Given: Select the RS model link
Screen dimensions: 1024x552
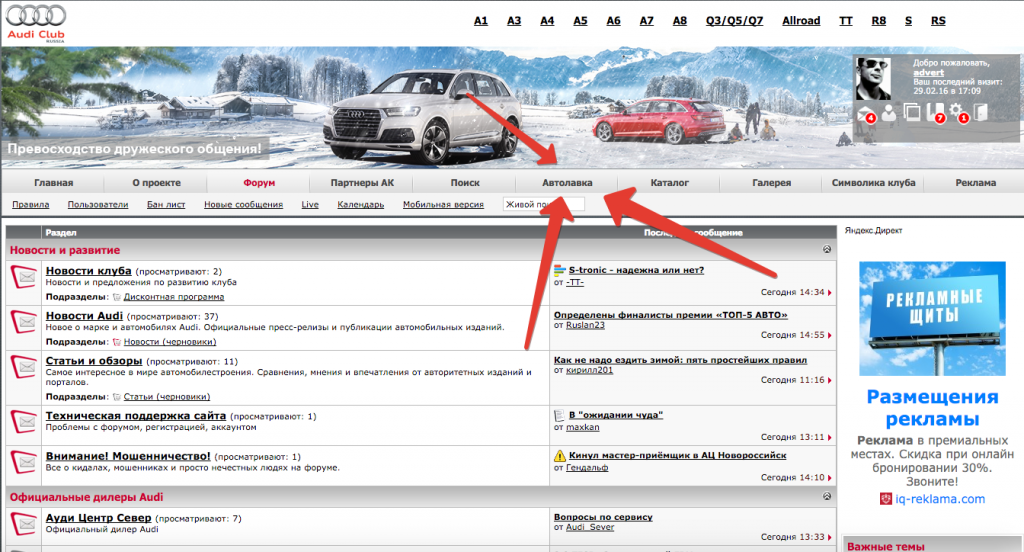Looking at the screenshot, I should coord(938,21).
